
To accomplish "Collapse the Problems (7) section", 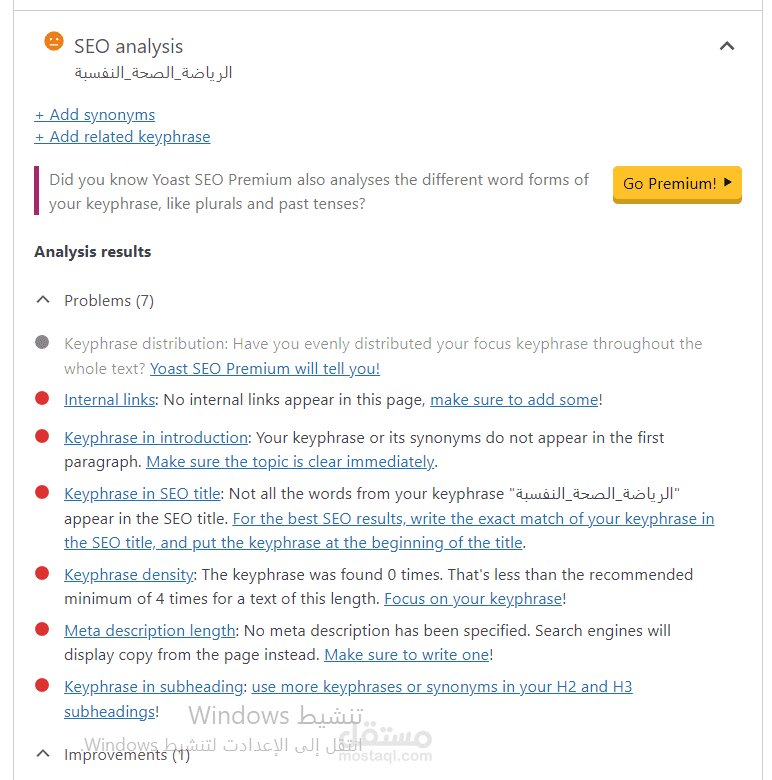I will tap(43, 300).
